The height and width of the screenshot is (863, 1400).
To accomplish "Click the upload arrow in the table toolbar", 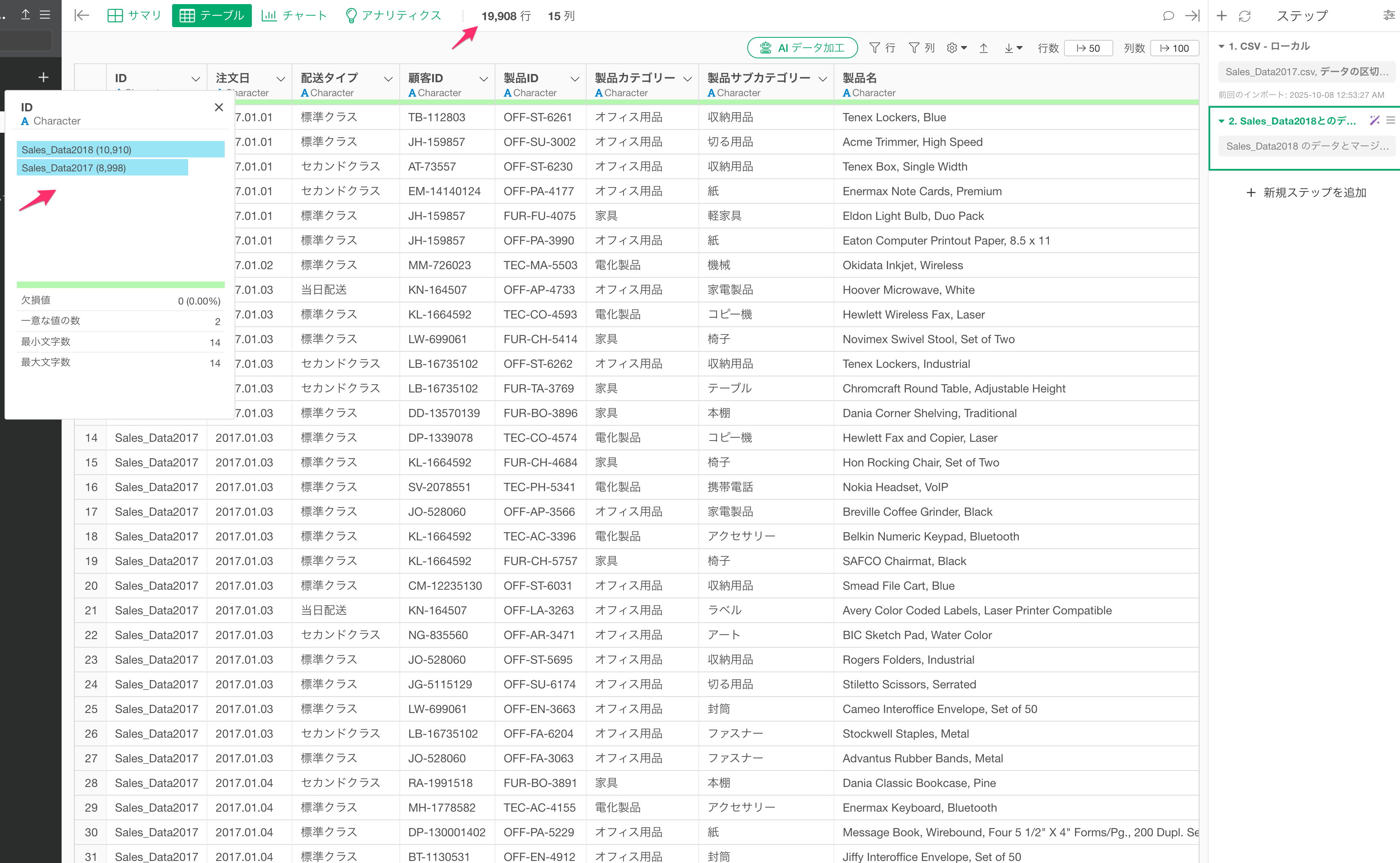I will point(983,48).
